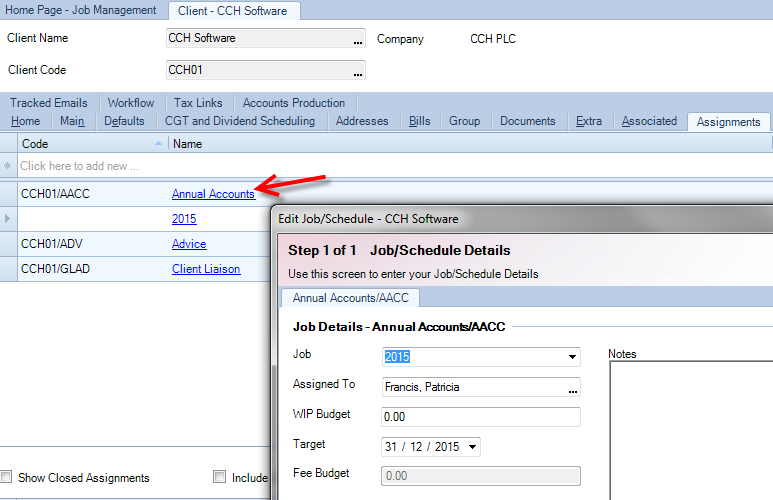Open the Documents tab
Image resolution: width=773 pixels, height=500 pixels.
[527, 121]
